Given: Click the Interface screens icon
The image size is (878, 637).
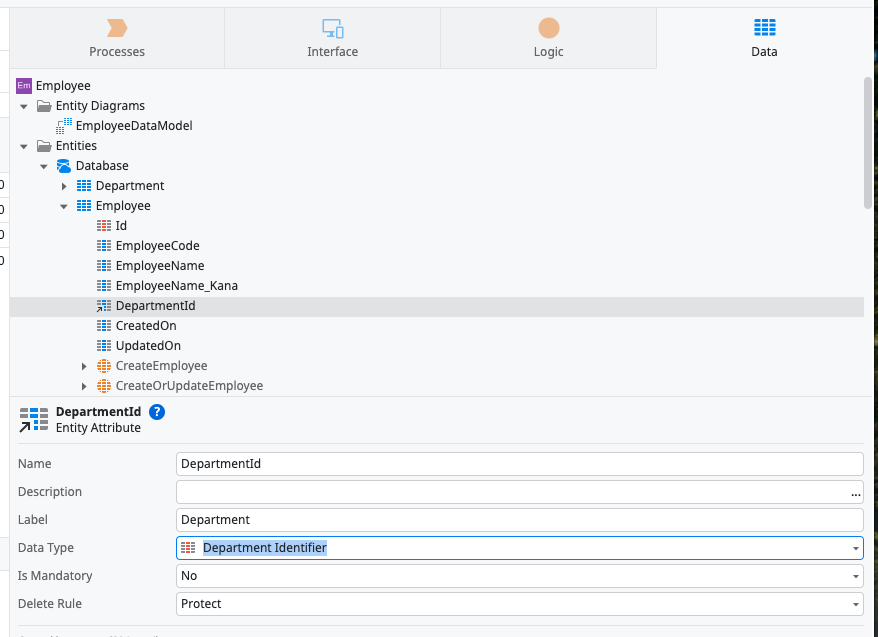Looking at the screenshot, I should 333,27.
